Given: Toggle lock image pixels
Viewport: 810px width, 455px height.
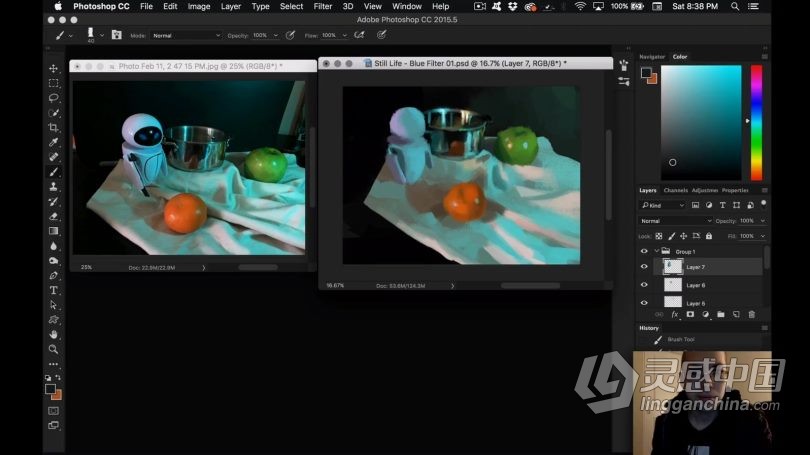Looking at the screenshot, I should 671,236.
